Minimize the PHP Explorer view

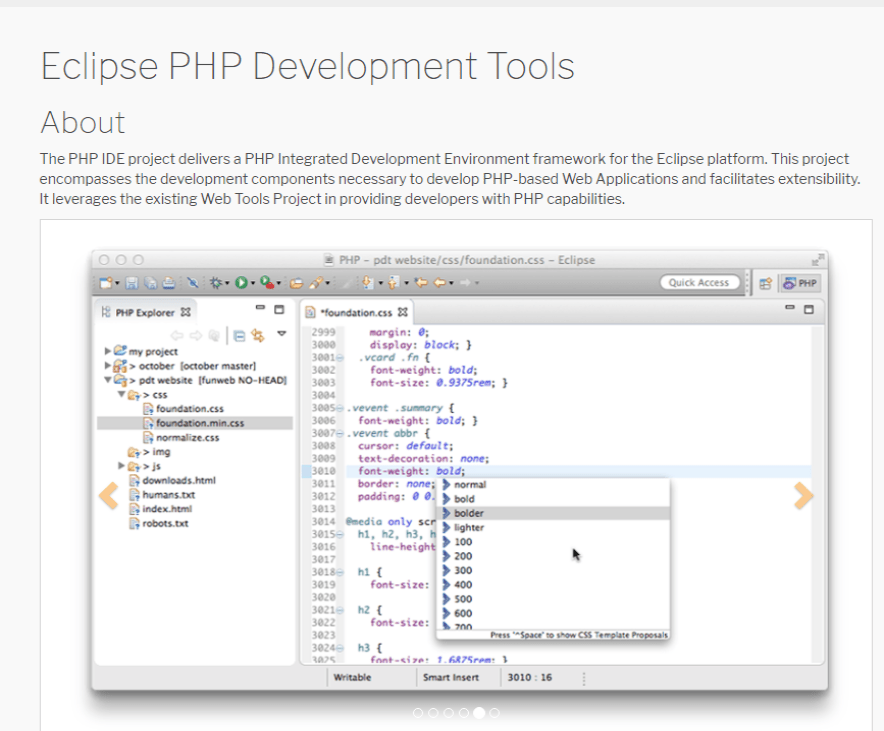260,308
